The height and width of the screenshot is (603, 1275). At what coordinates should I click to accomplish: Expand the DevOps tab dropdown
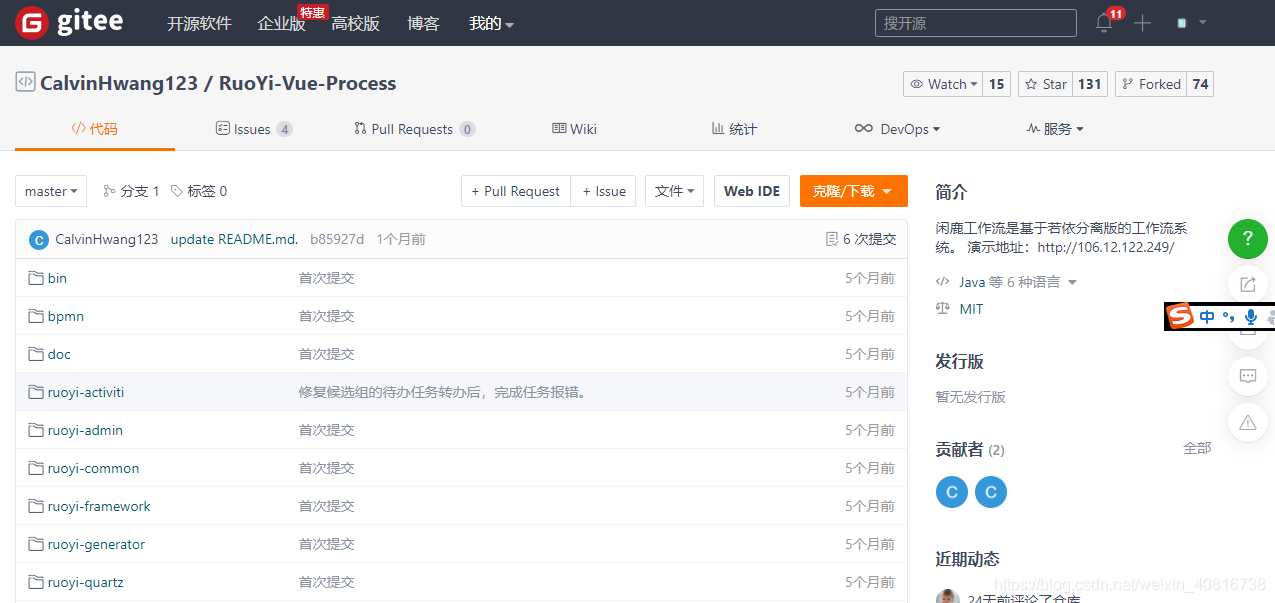(x=897, y=129)
